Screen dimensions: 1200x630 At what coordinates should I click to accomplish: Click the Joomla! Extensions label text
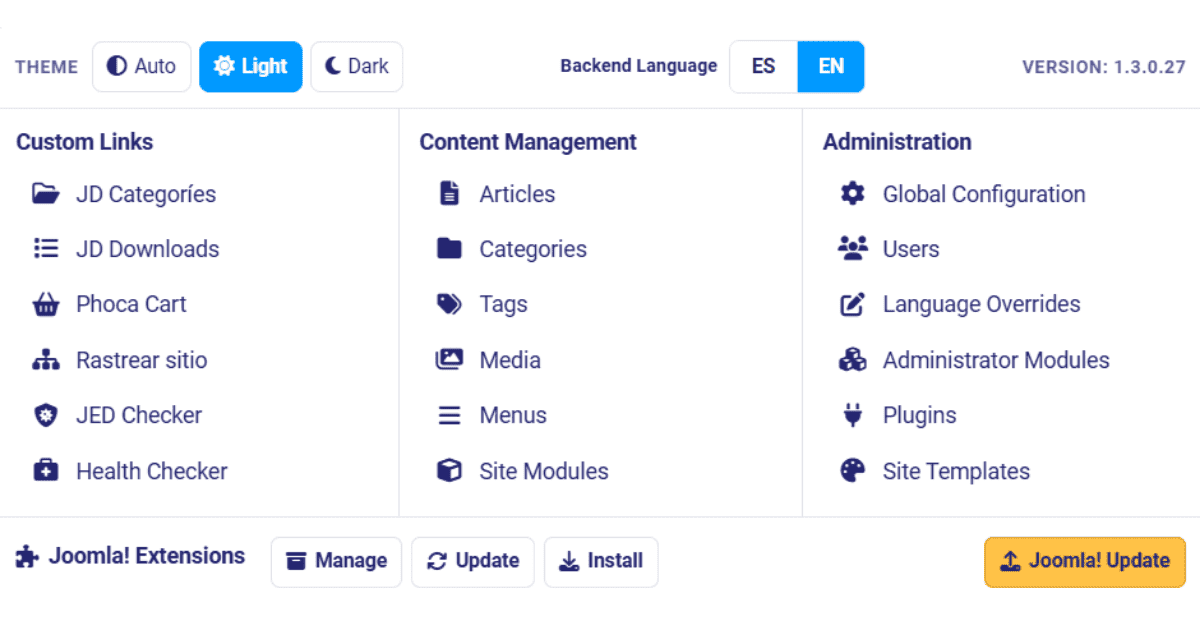[x=146, y=556]
